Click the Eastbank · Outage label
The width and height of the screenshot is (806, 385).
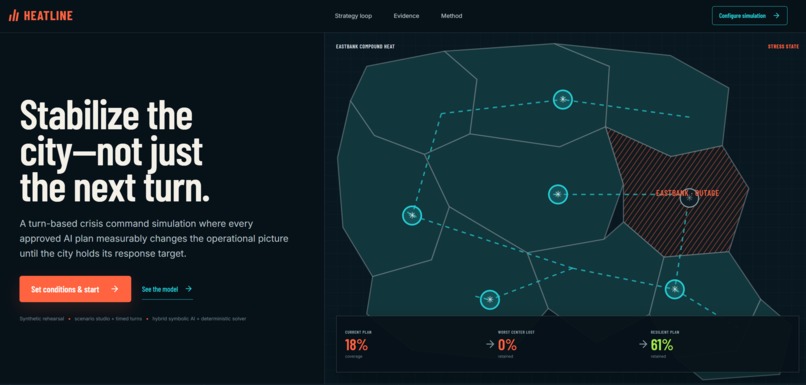point(688,193)
